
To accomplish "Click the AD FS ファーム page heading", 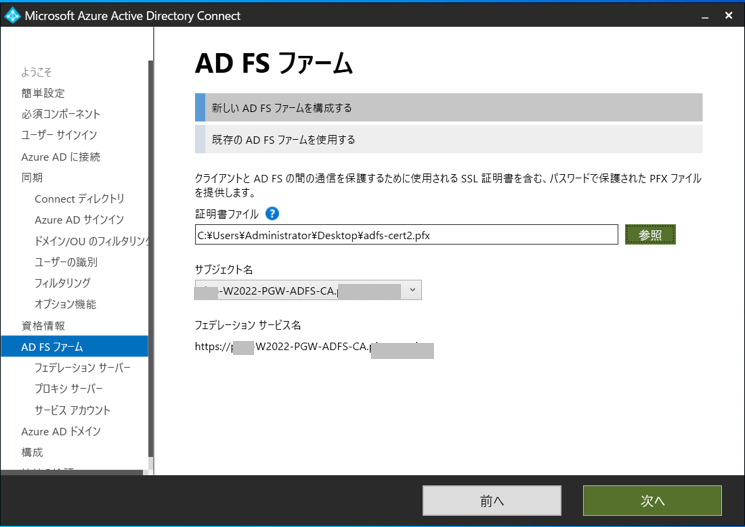I will click(x=274, y=63).
